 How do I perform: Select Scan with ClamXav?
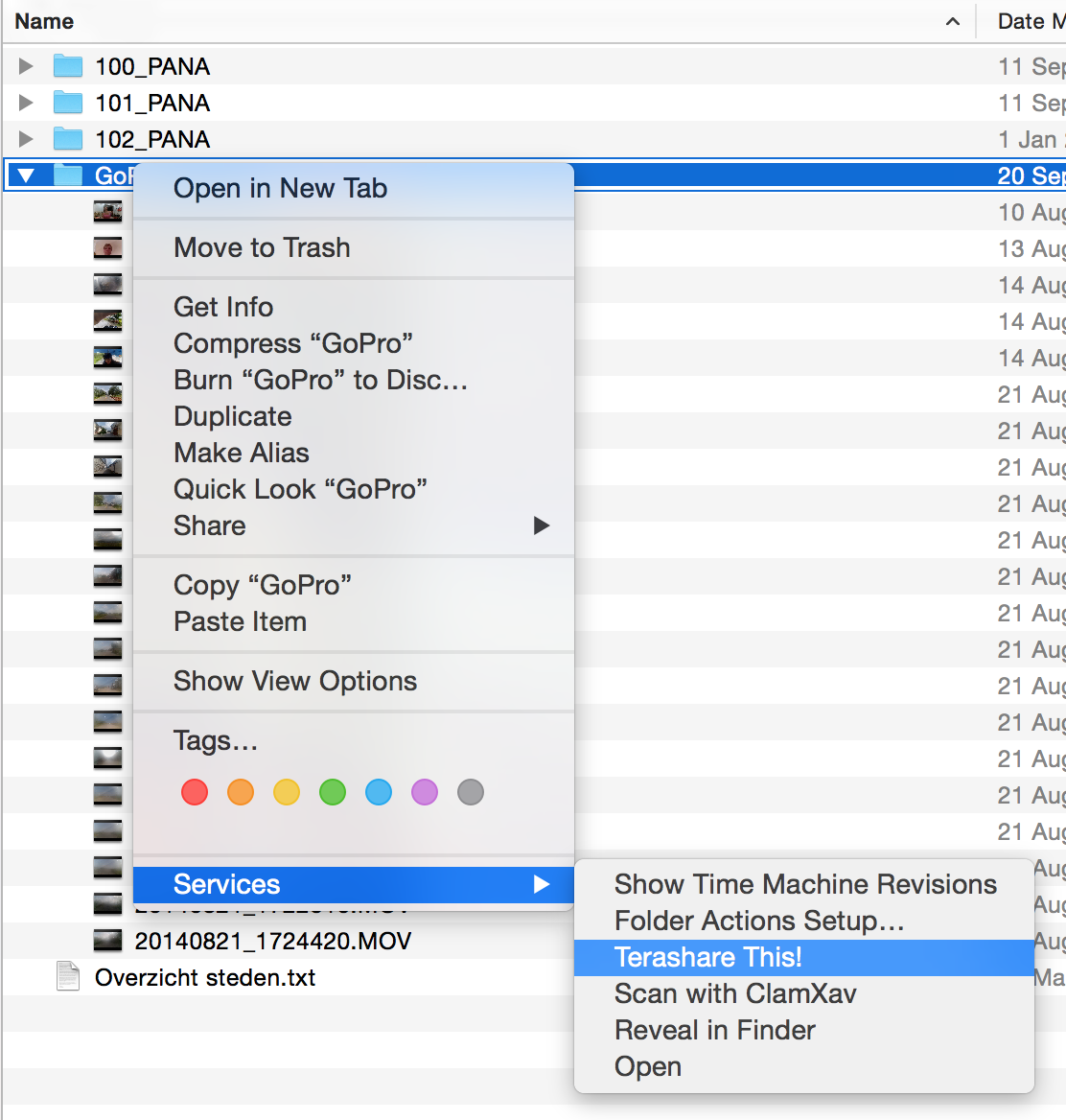click(735, 993)
